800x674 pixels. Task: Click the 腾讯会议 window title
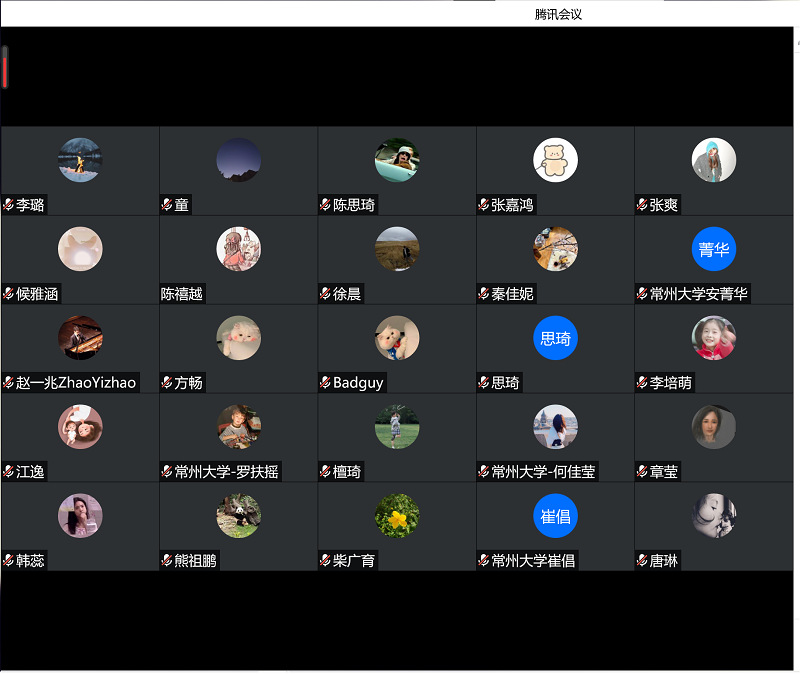[558, 14]
